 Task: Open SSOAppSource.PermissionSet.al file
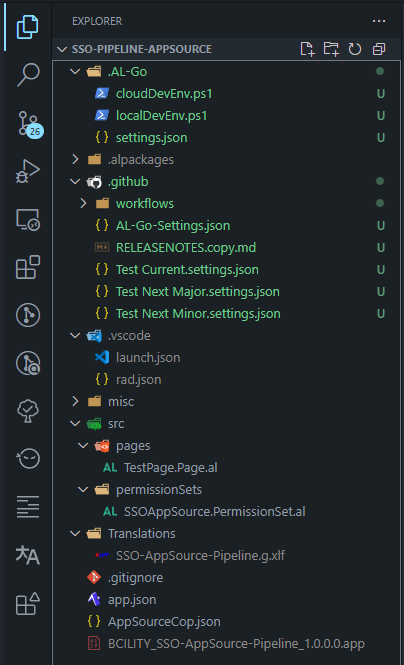pyautogui.click(x=215, y=511)
